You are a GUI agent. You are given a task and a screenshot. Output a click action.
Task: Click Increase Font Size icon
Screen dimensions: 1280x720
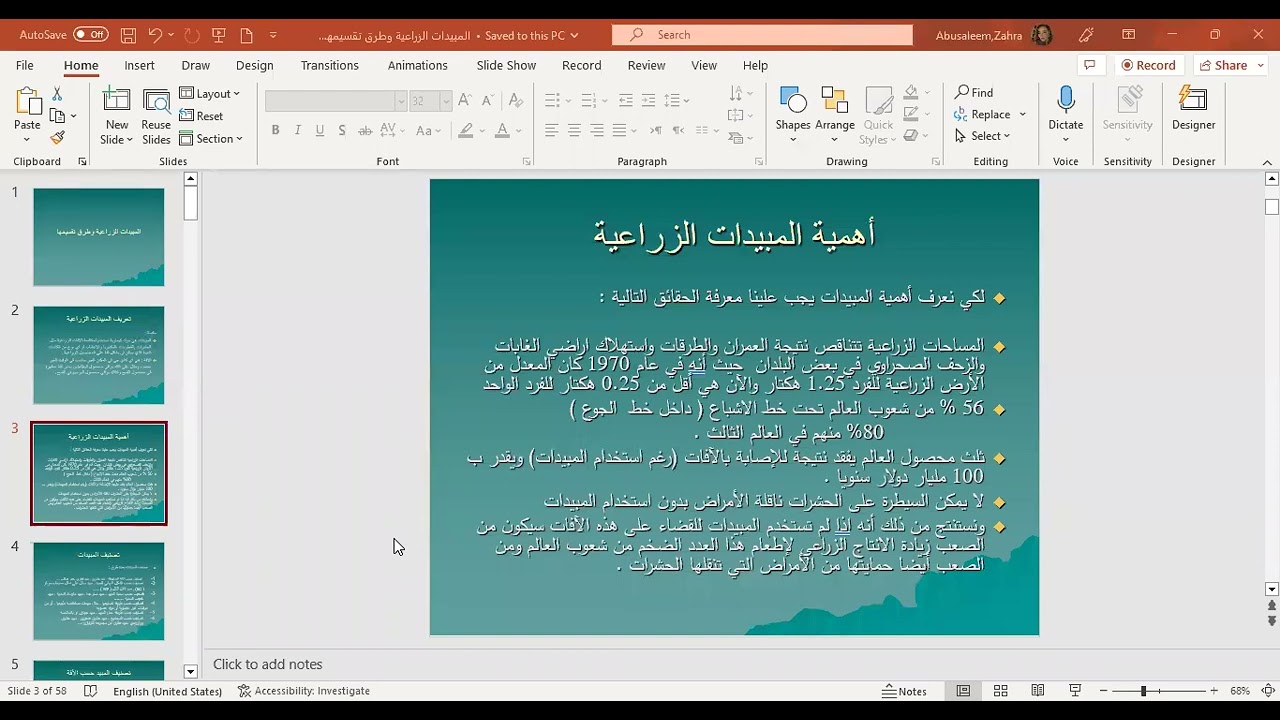point(466,101)
